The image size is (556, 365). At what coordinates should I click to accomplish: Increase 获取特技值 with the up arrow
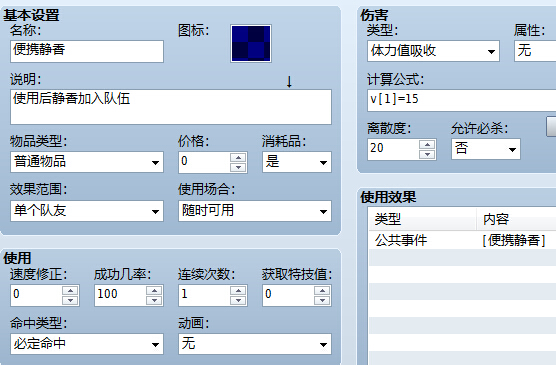pos(322,291)
